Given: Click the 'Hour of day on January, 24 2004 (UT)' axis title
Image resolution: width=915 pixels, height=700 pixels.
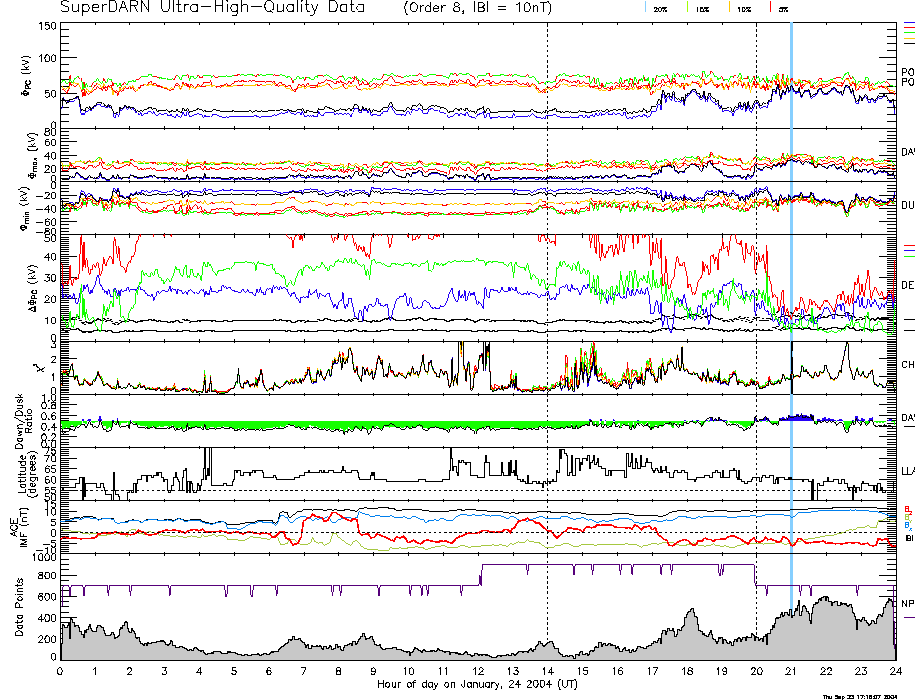Looking at the screenshot, I should click(477, 684).
